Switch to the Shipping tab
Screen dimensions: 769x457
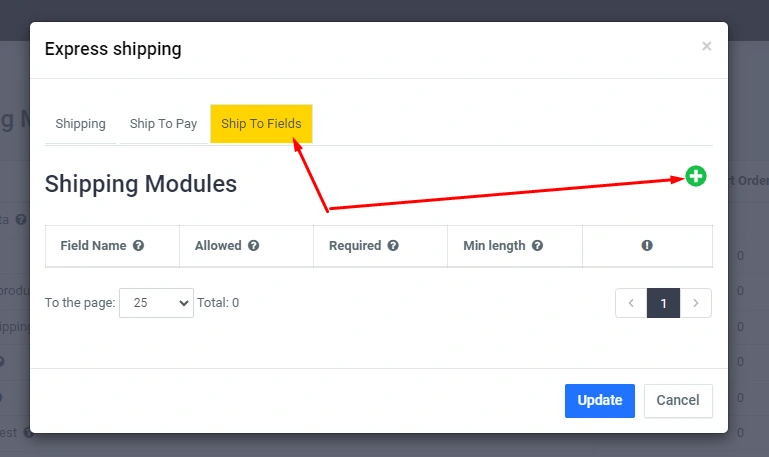tap(80, 124)
